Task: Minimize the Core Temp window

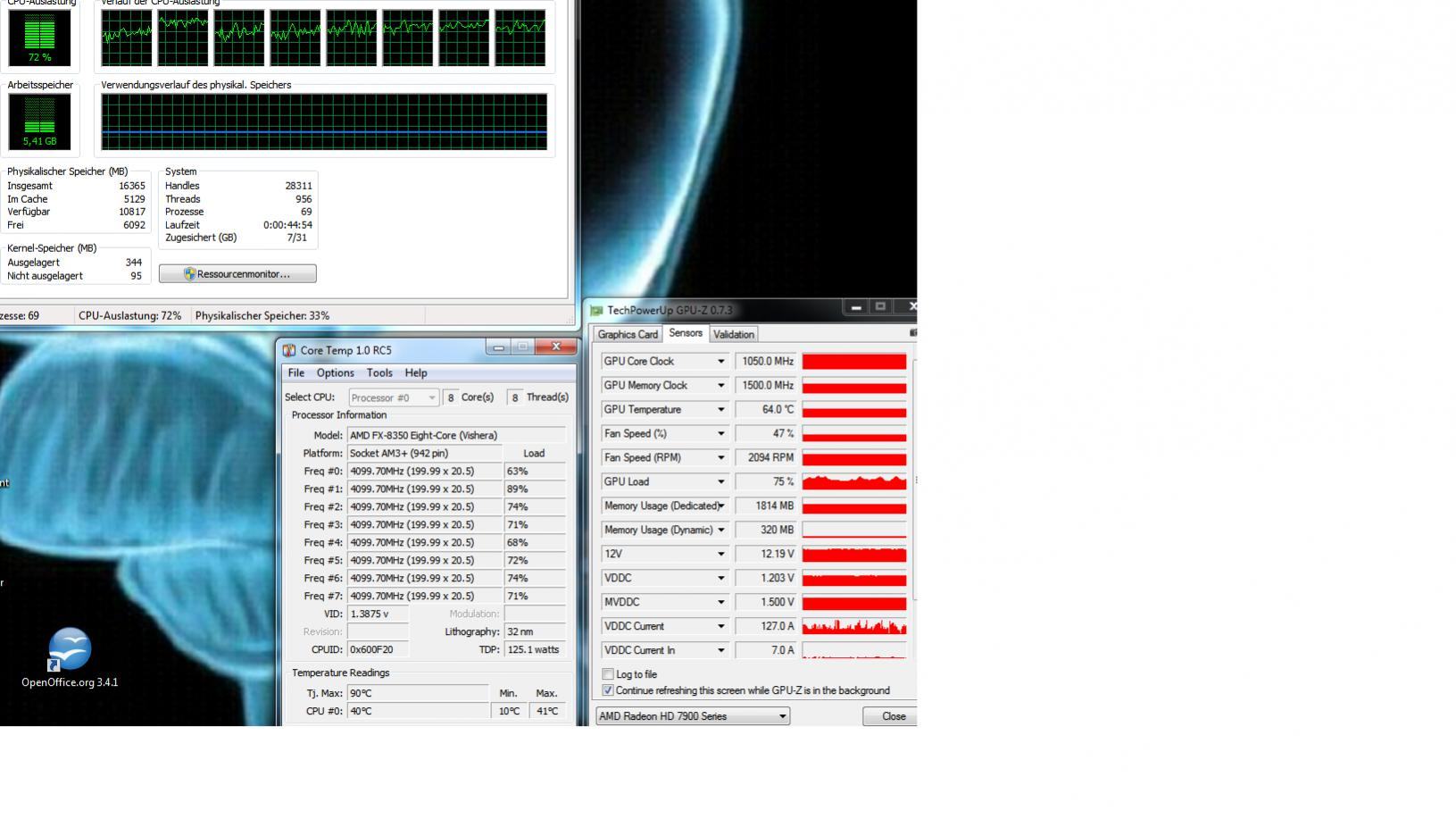Action: [499, 347]
